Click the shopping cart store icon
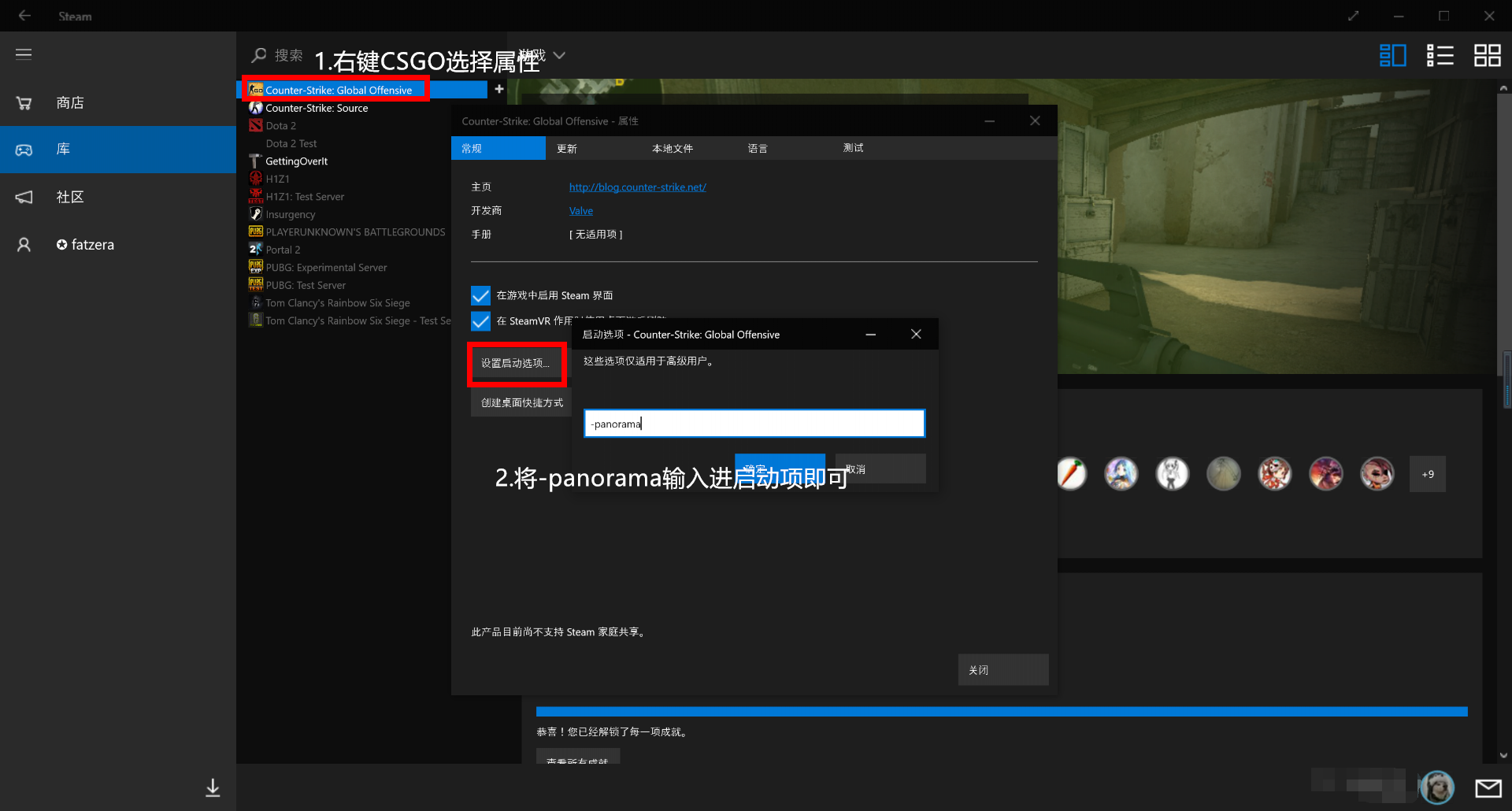Image resolution: width=1512 pixels, height=811 pixels. click(x=24, y=102)
